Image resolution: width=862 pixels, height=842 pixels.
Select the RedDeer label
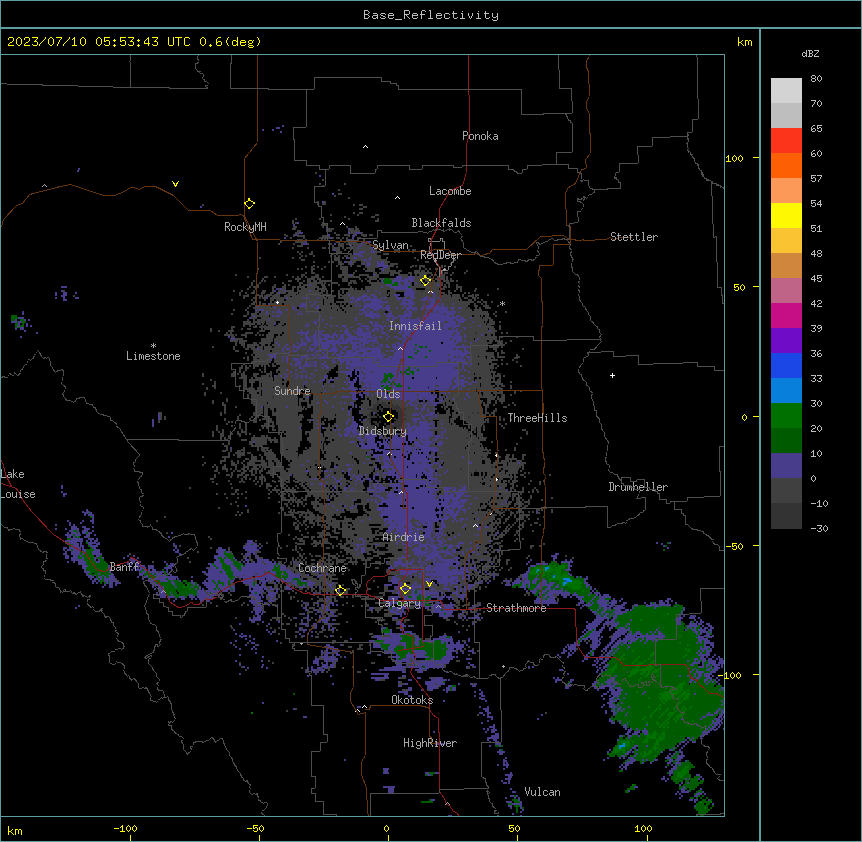pyautogui.click(x=440, y=255)
